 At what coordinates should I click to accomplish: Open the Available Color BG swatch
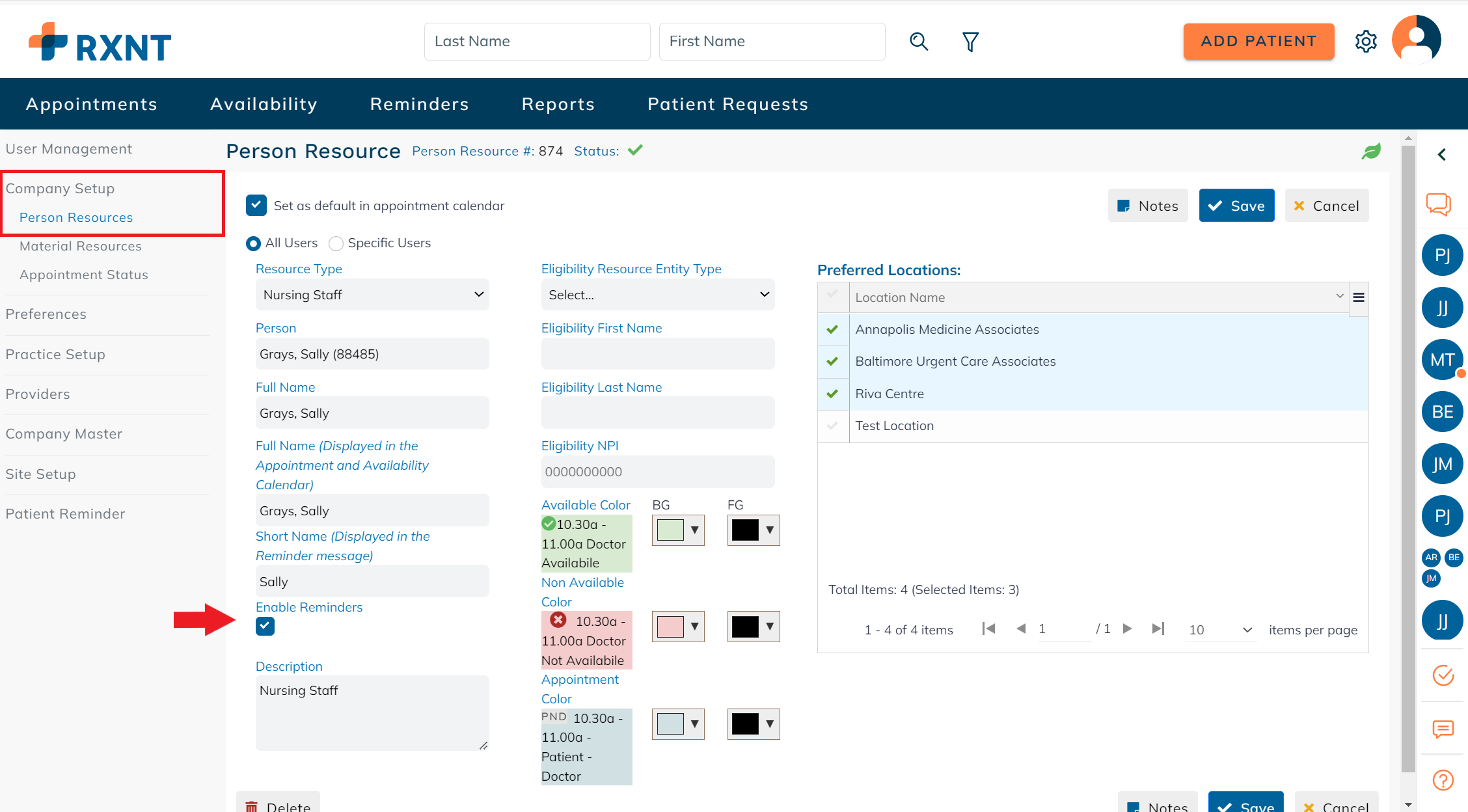pos(677,530)
